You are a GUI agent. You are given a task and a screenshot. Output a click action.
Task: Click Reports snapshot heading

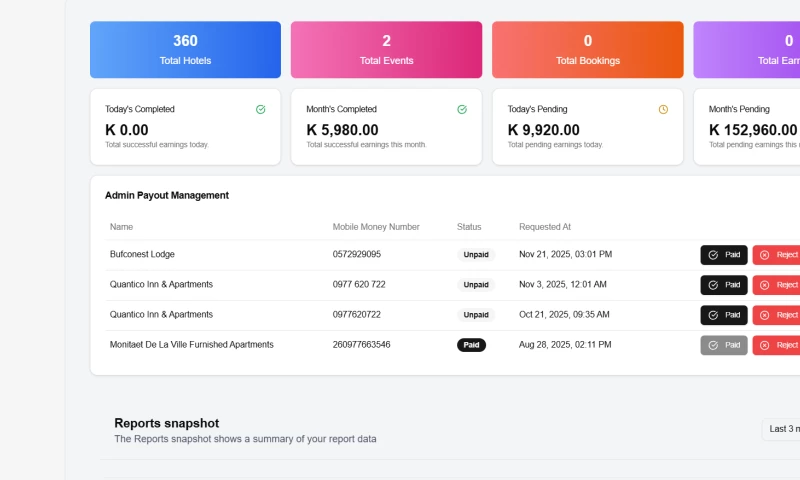click(x=166, y=423)
